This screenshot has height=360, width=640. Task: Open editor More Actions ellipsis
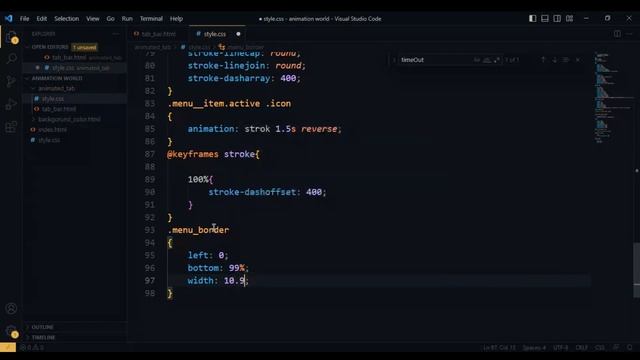(x=629, y=34)
